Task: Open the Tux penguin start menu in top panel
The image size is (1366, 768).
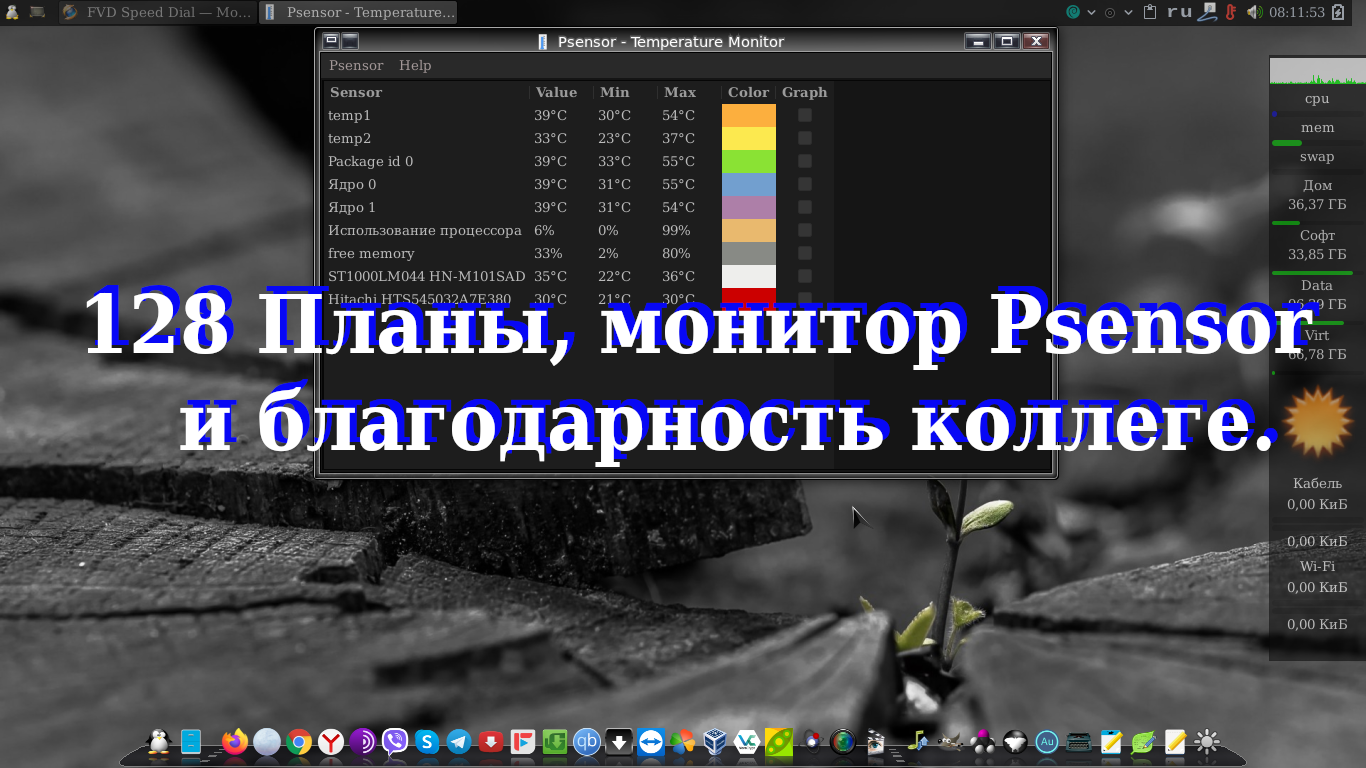Action: pyautogui.click(x=11, y=12)
